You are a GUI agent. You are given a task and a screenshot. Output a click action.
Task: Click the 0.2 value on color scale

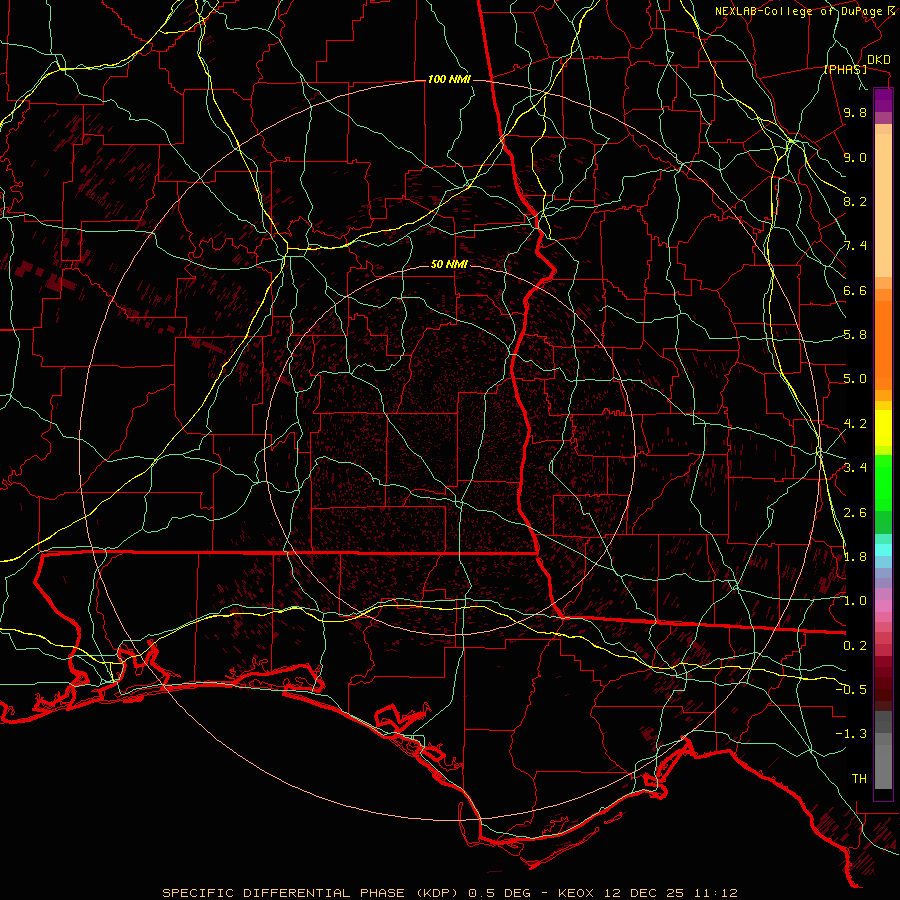coord(855,646)
